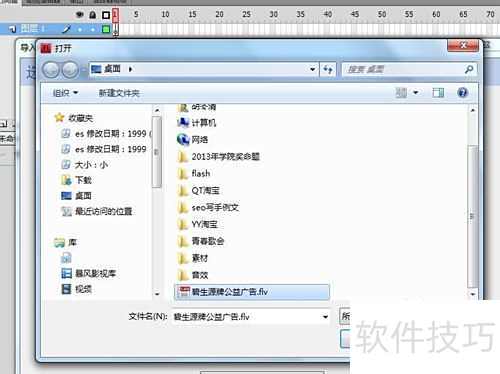Toggle the green outline square of layer 1
This screenshot has width=500, height=374.
(x=106, y=29)
